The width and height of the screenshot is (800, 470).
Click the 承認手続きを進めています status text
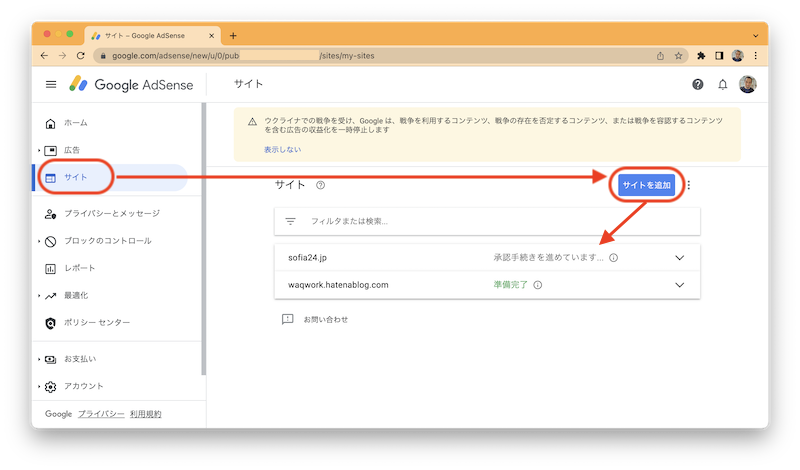pyautogui.click(x=548, y=258)
